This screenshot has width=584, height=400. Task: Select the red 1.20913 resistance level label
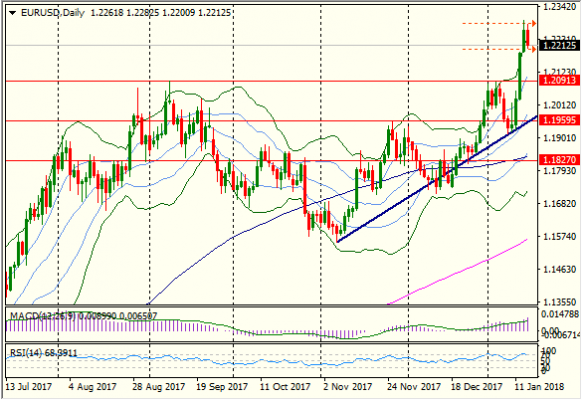coord(560,80)
